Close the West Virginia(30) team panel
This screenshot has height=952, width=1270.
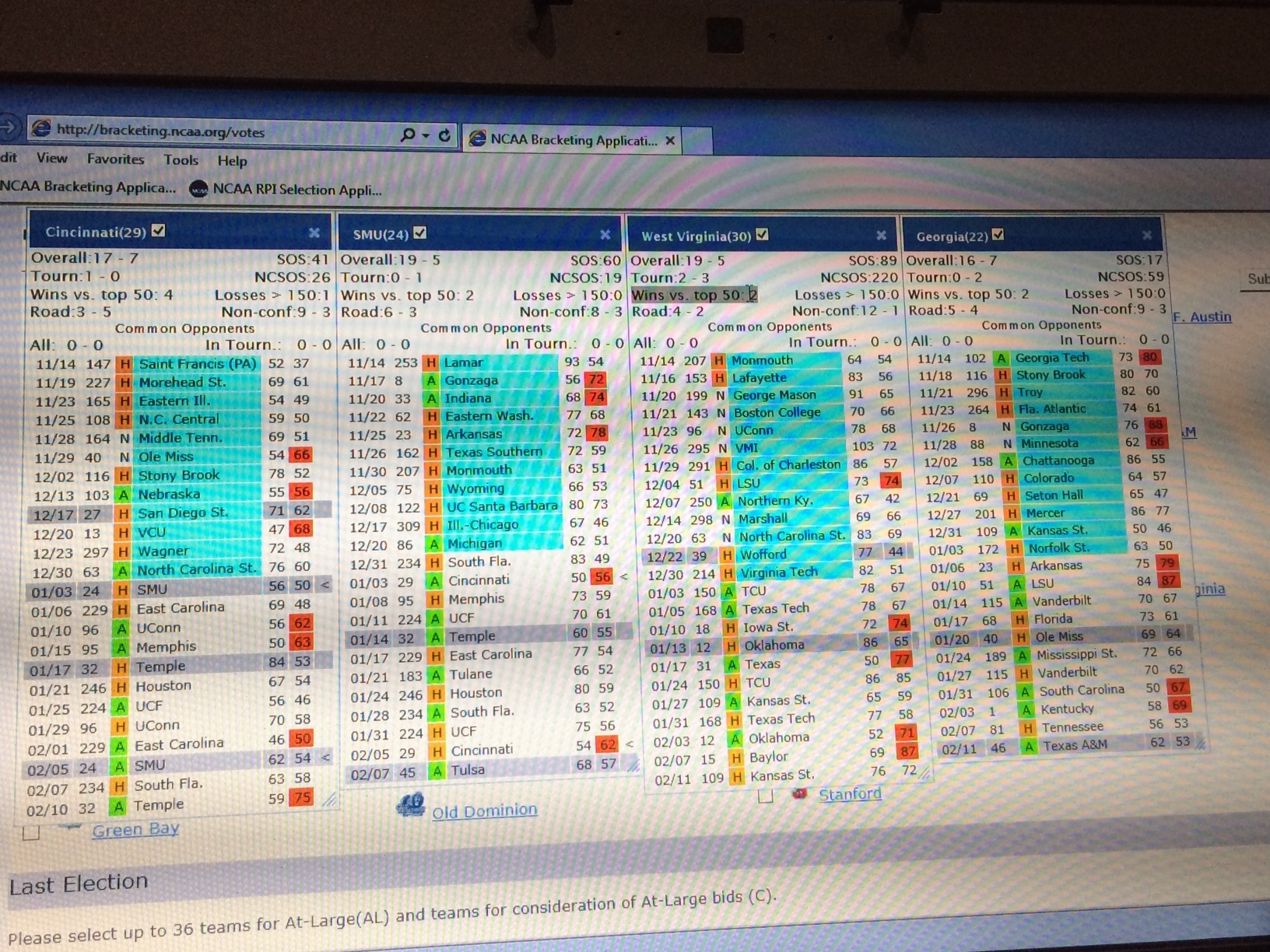coord(881,236)
